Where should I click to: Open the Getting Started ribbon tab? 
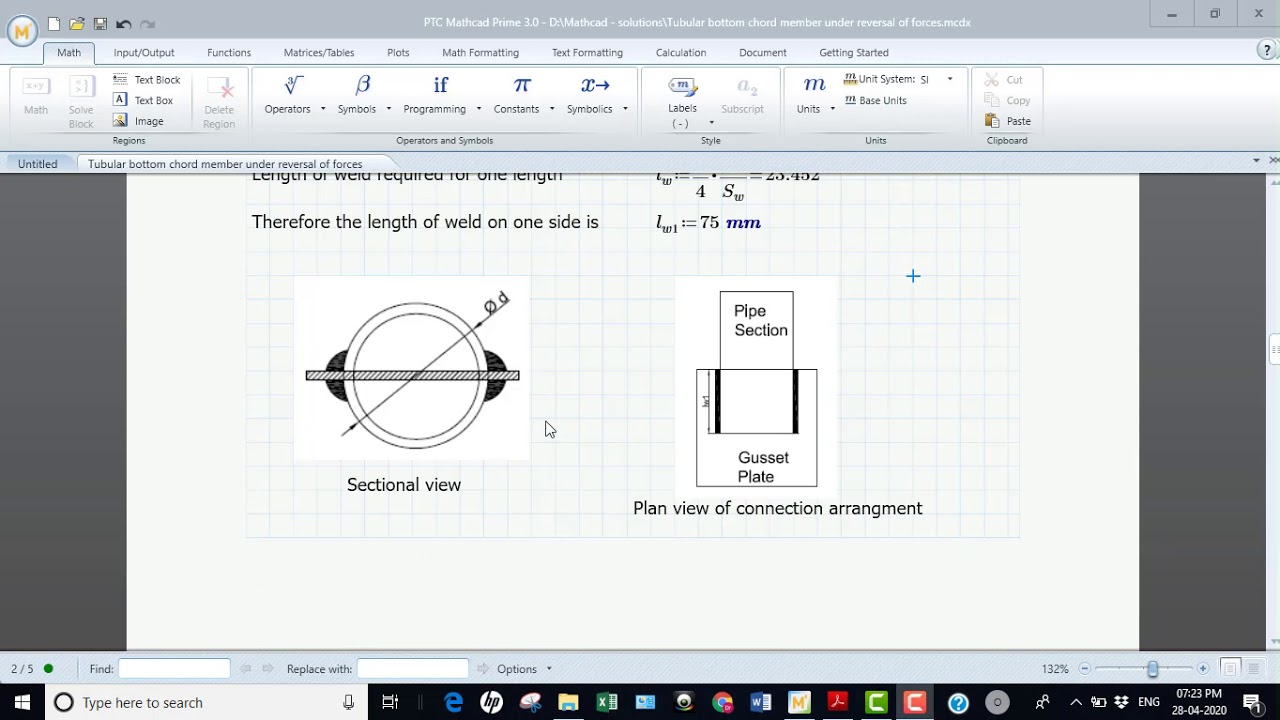coord(854,52)
